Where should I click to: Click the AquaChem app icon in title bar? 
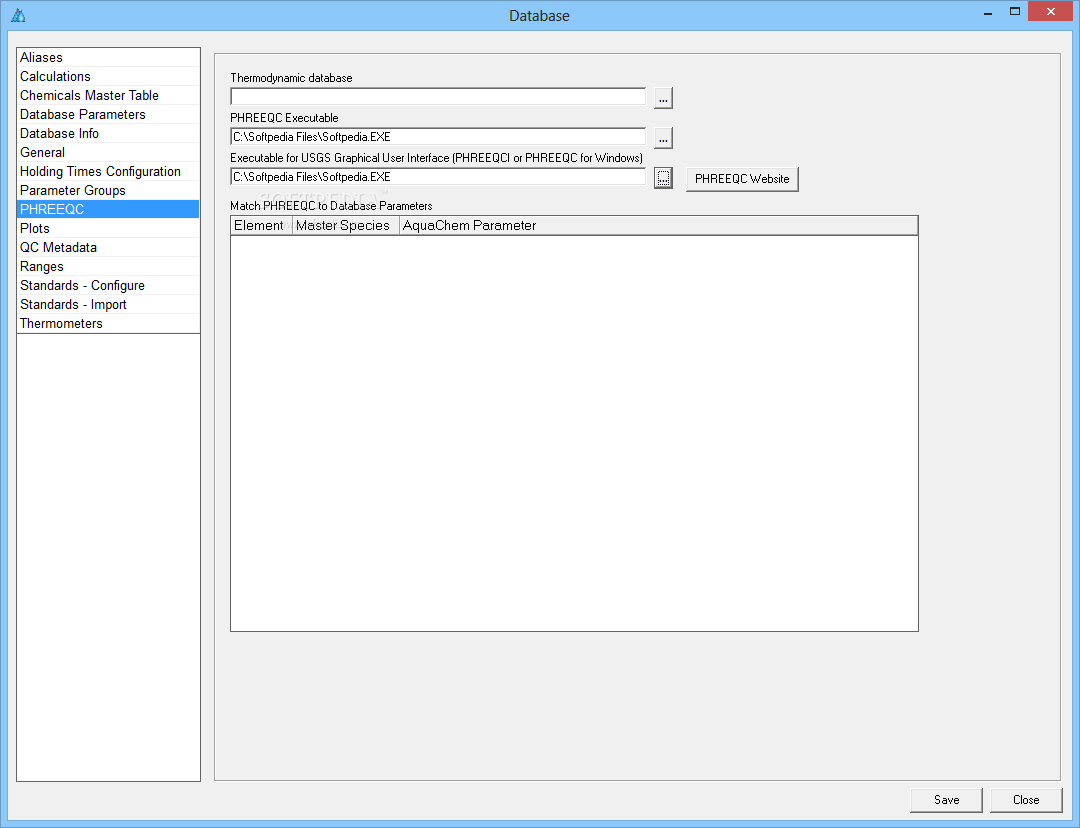click(x=18, y=15)
